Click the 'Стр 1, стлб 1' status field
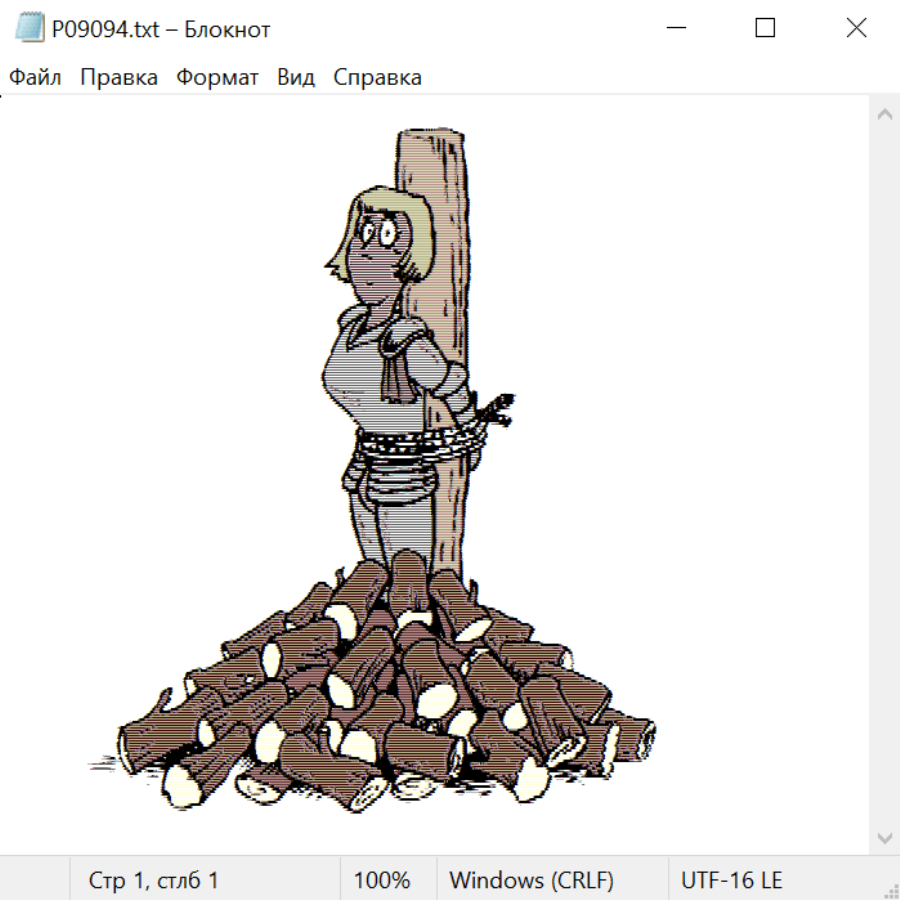Screen dimensions: 900x900 click(x=153, y=881)
